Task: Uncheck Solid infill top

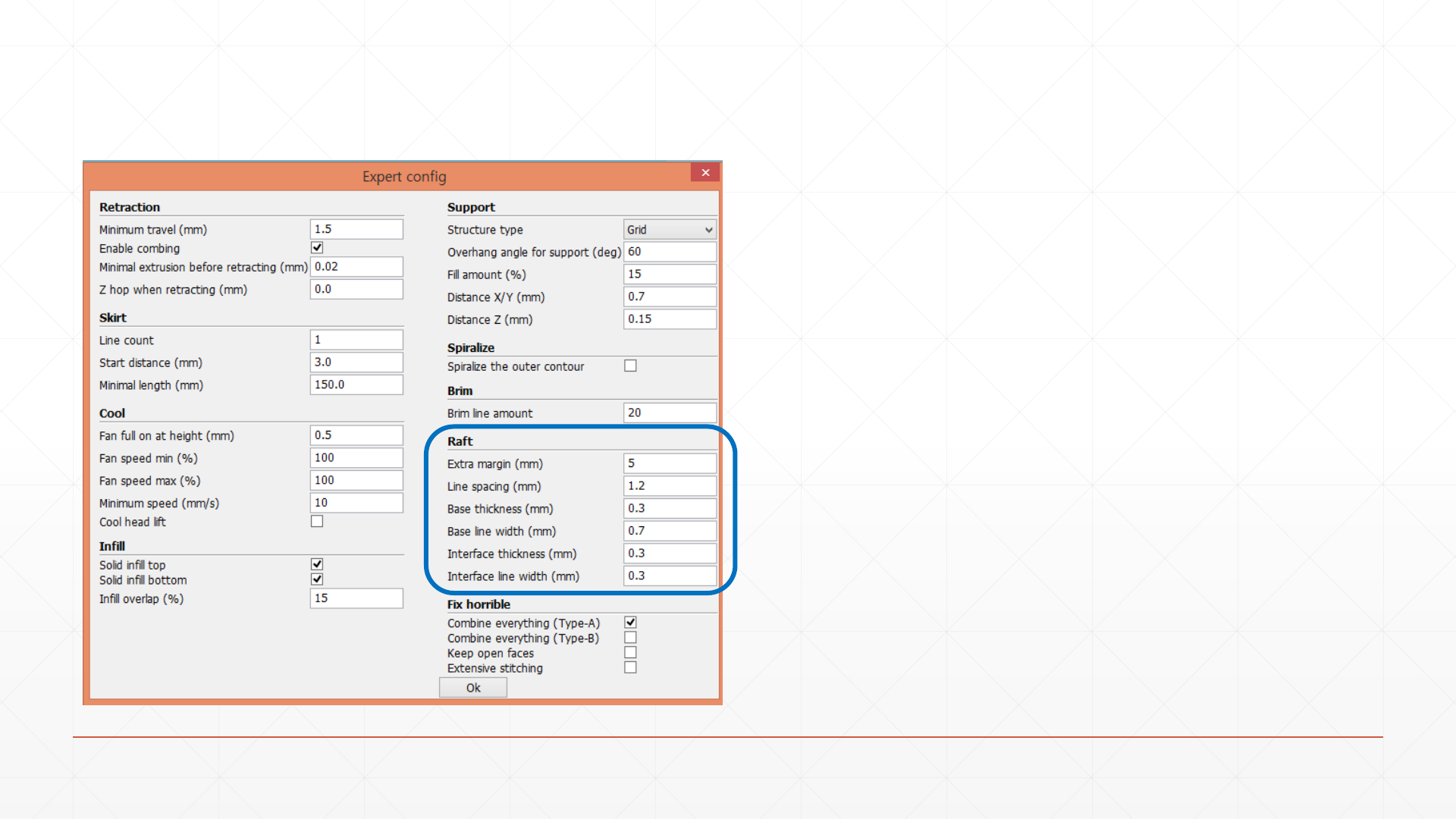Action: 317,564
